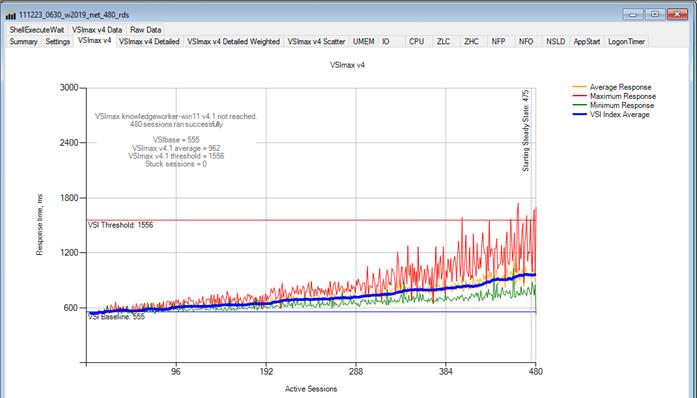
Task: Click the Maximum Response legend swatch
Action: pos(579,96)
